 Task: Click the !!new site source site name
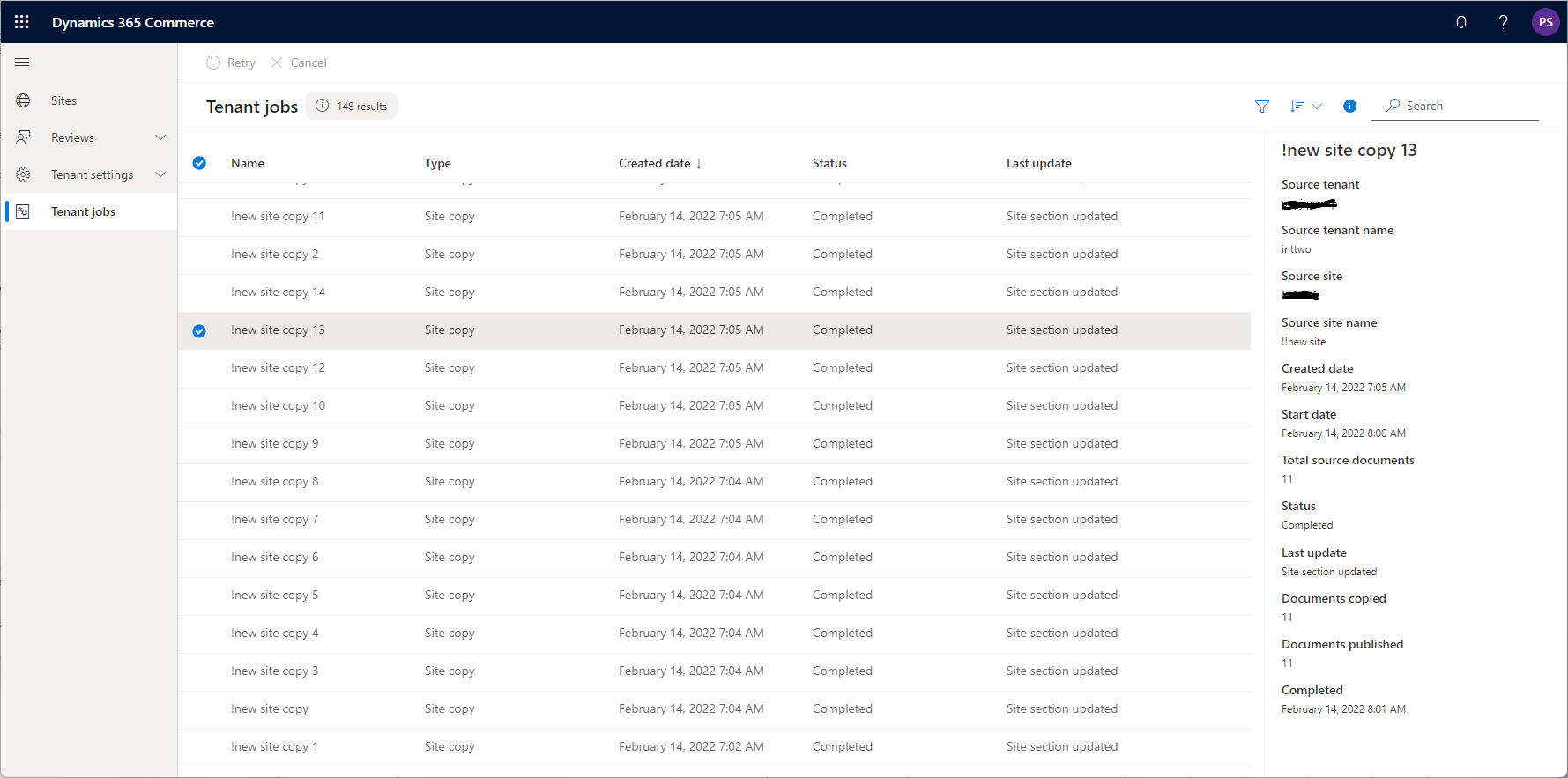(1304, 342)
